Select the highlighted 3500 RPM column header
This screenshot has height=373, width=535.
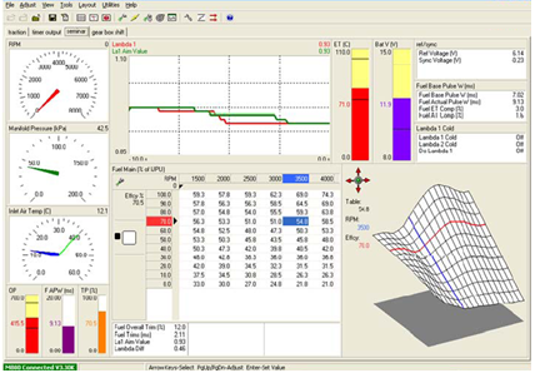click(x=296, y=178)
